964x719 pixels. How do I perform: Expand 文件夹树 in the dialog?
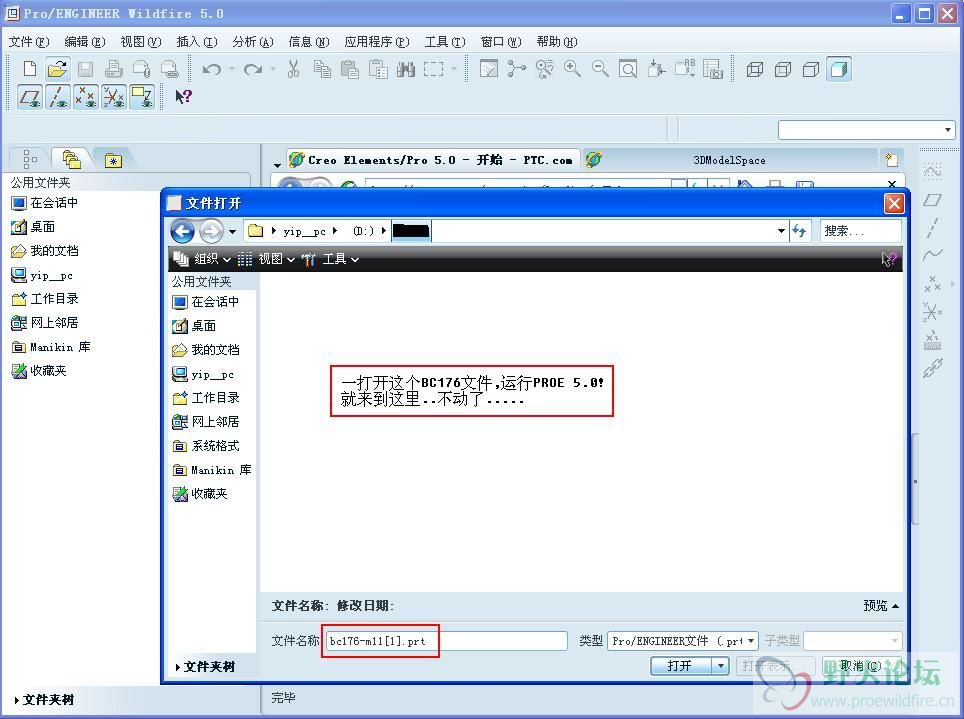(x=205, y=667)
